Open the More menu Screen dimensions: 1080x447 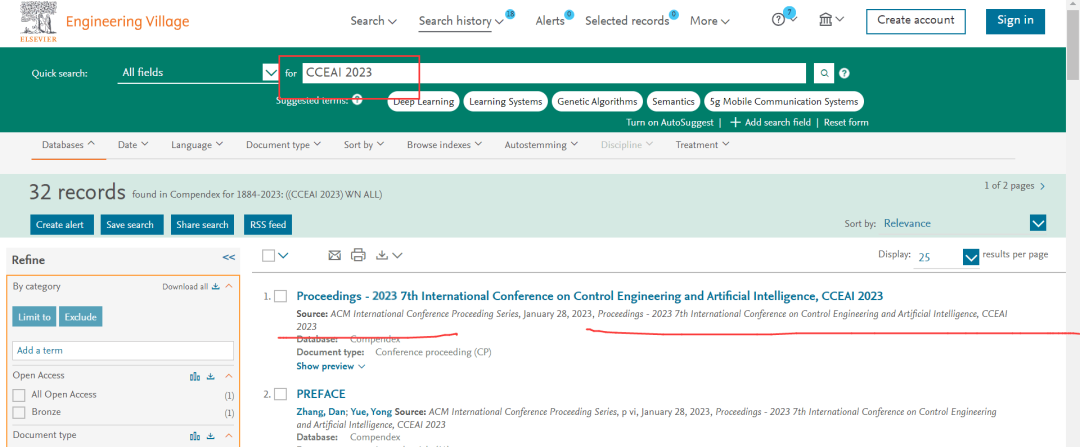click(709, 21)
